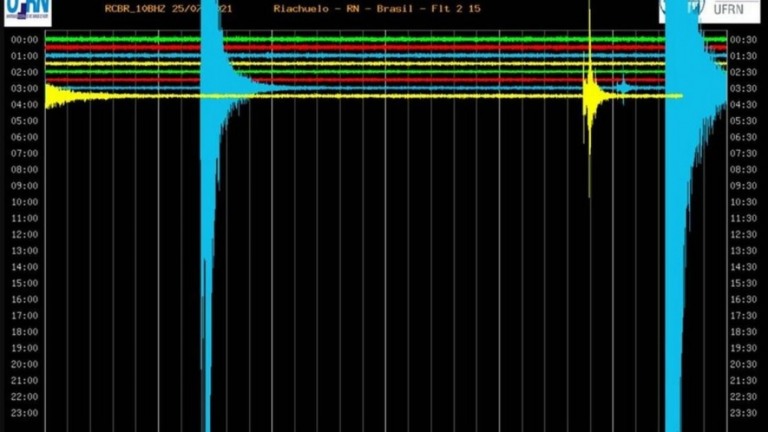Click the '22:30' time label
Screen dimensions: 768x432
click(744, 397)
